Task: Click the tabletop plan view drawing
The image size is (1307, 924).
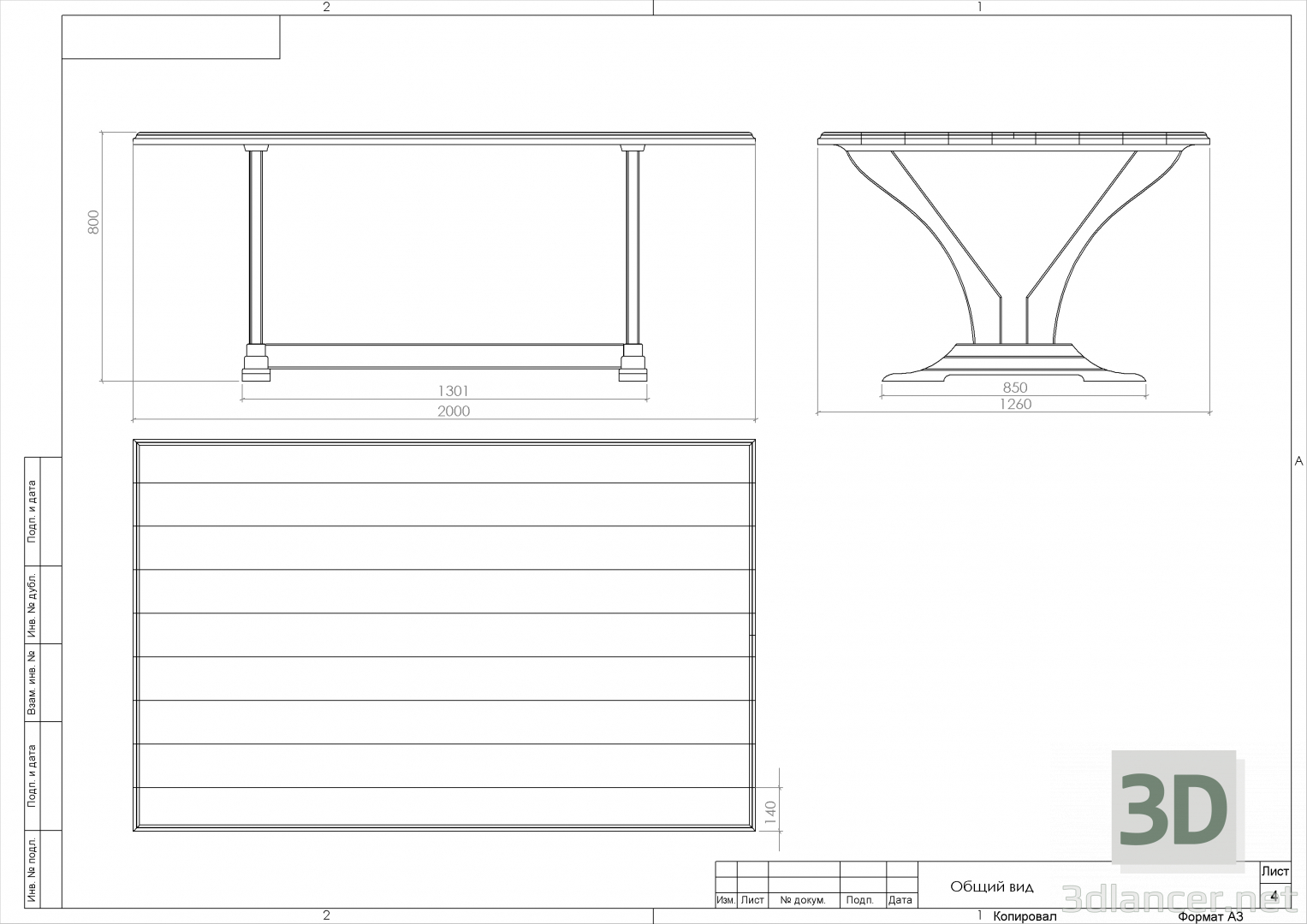Action: click(x=445, y=635)
